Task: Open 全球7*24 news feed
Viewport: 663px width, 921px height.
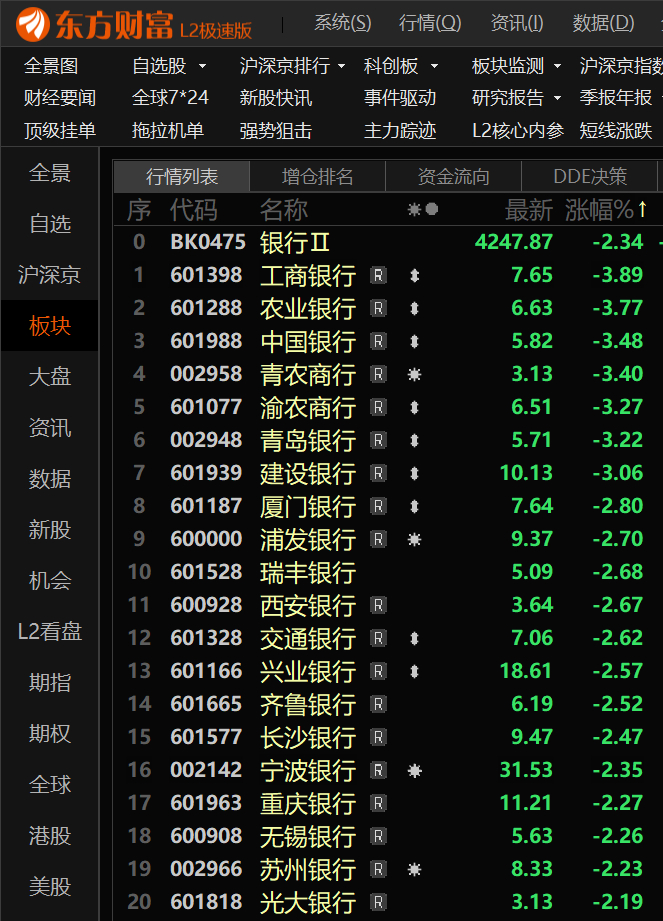Action: pos(170,98)
